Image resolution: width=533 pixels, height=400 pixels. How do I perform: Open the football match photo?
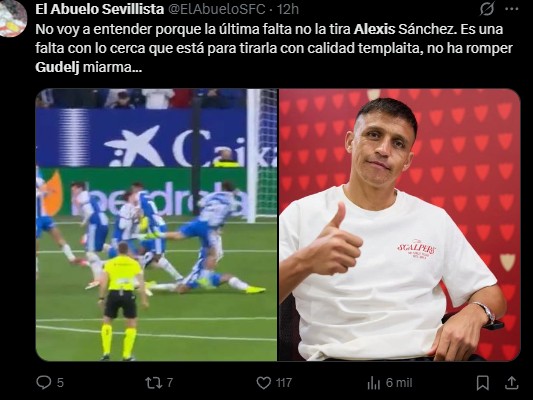(156, 225)
